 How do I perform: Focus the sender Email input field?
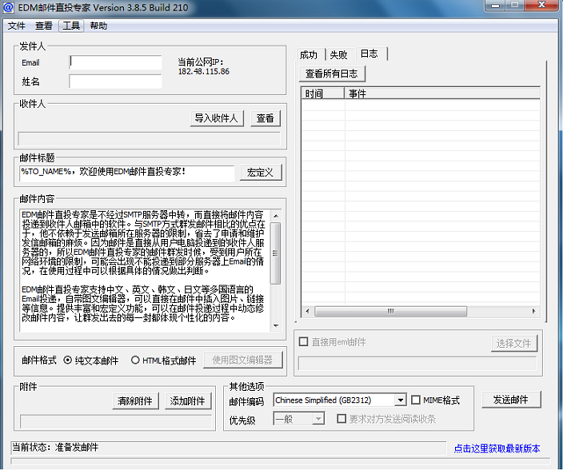pyautogui.click(x=116, y=62)
